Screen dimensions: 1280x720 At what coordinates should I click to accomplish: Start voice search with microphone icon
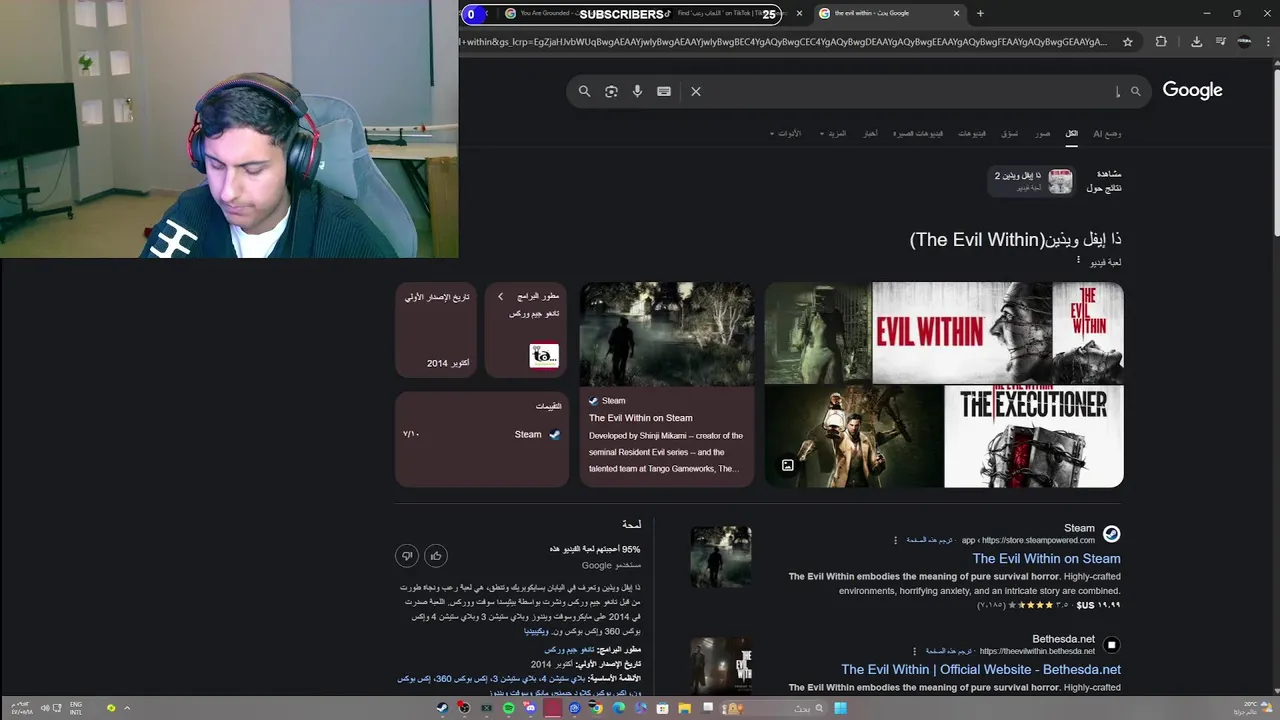coord(637,91)
